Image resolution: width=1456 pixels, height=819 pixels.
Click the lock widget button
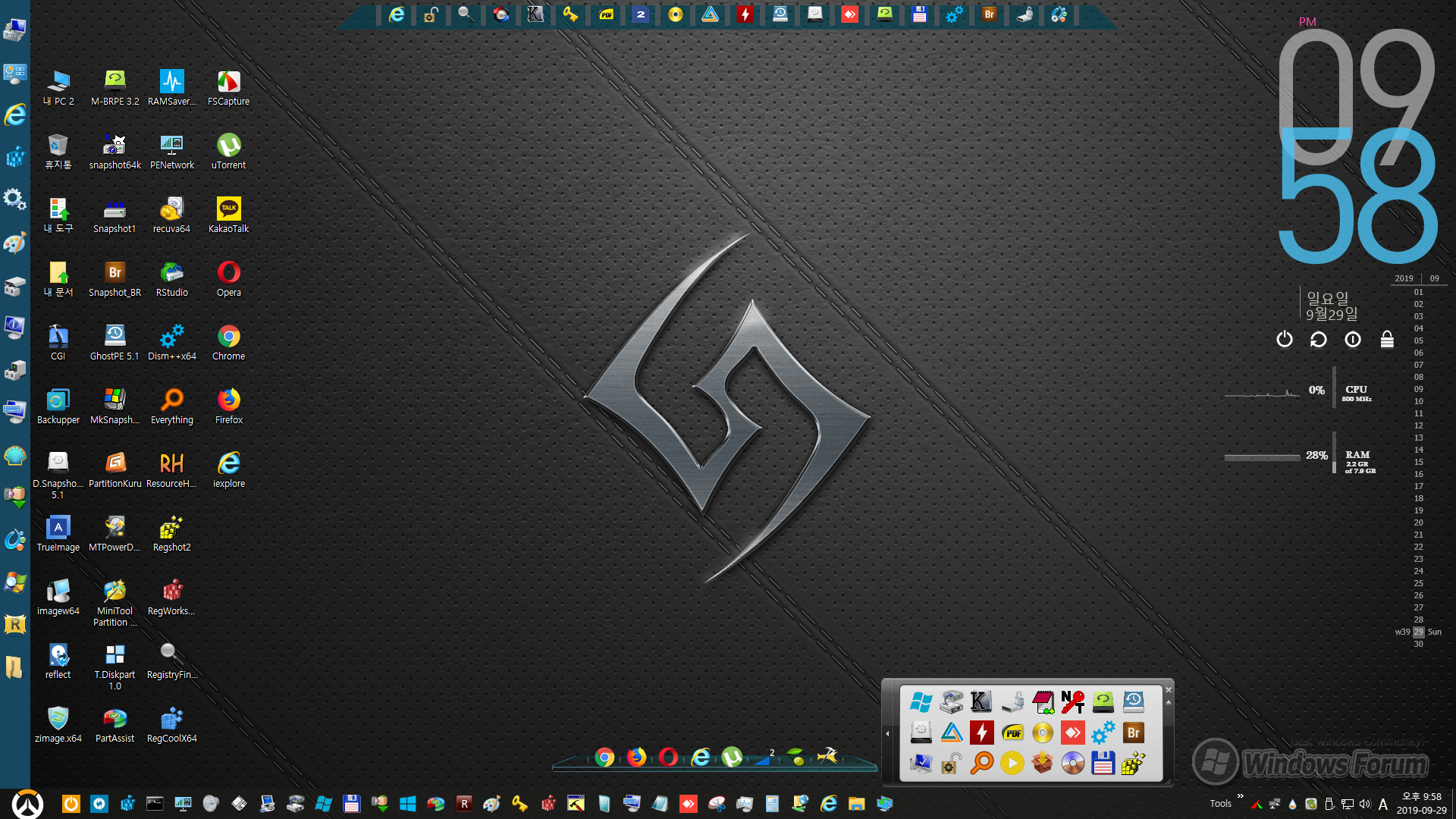[x=1387, y=339]
